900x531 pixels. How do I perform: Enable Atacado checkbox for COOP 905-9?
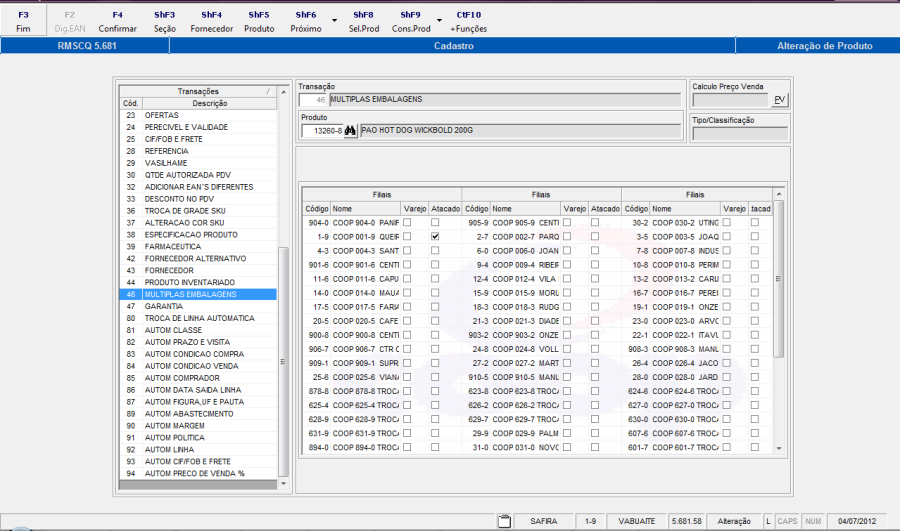pyautogui.click(x=595, y=222)
